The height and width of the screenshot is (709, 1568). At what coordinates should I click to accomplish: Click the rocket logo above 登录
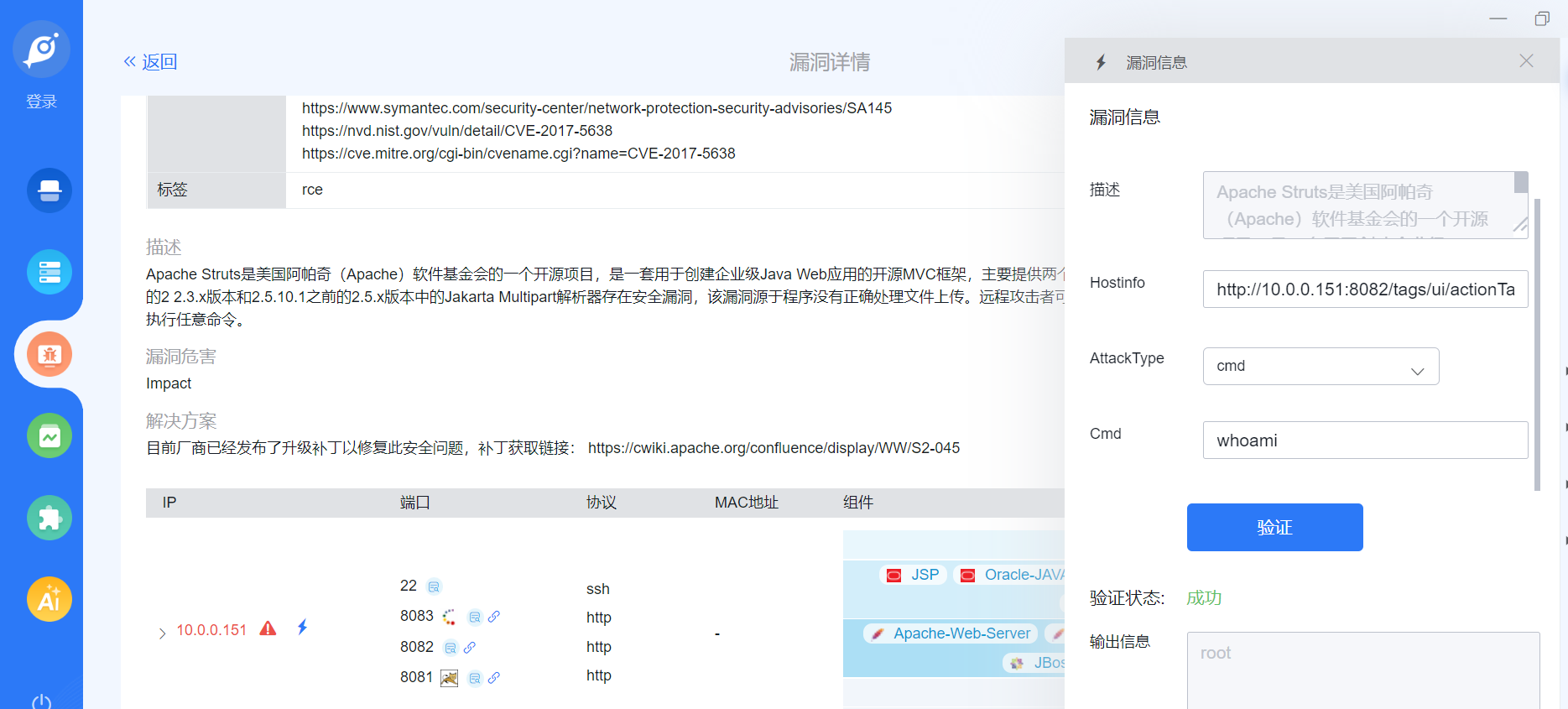pos(41,50)
